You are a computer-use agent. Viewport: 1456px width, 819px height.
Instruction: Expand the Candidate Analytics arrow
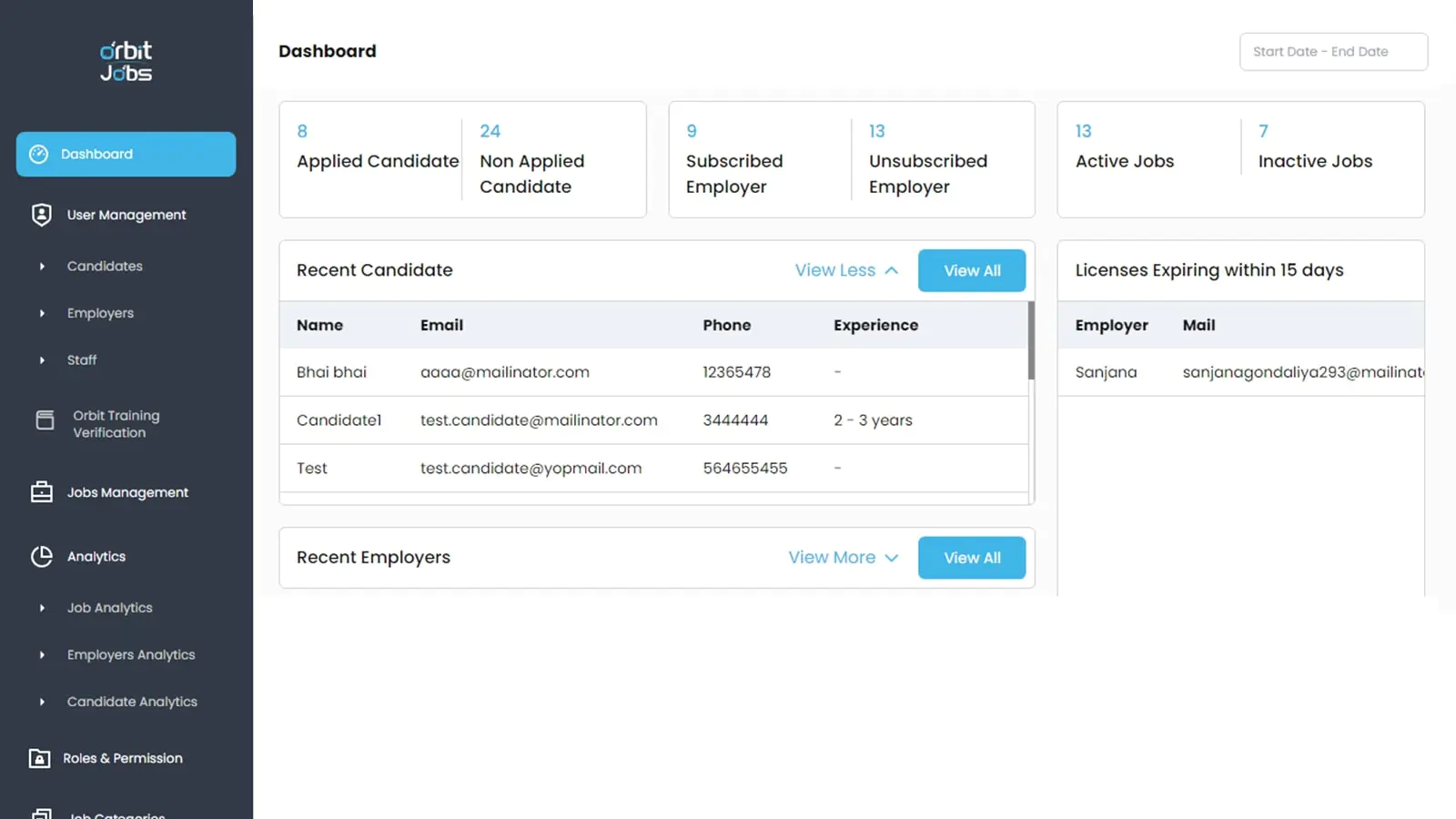pos(42,702)
